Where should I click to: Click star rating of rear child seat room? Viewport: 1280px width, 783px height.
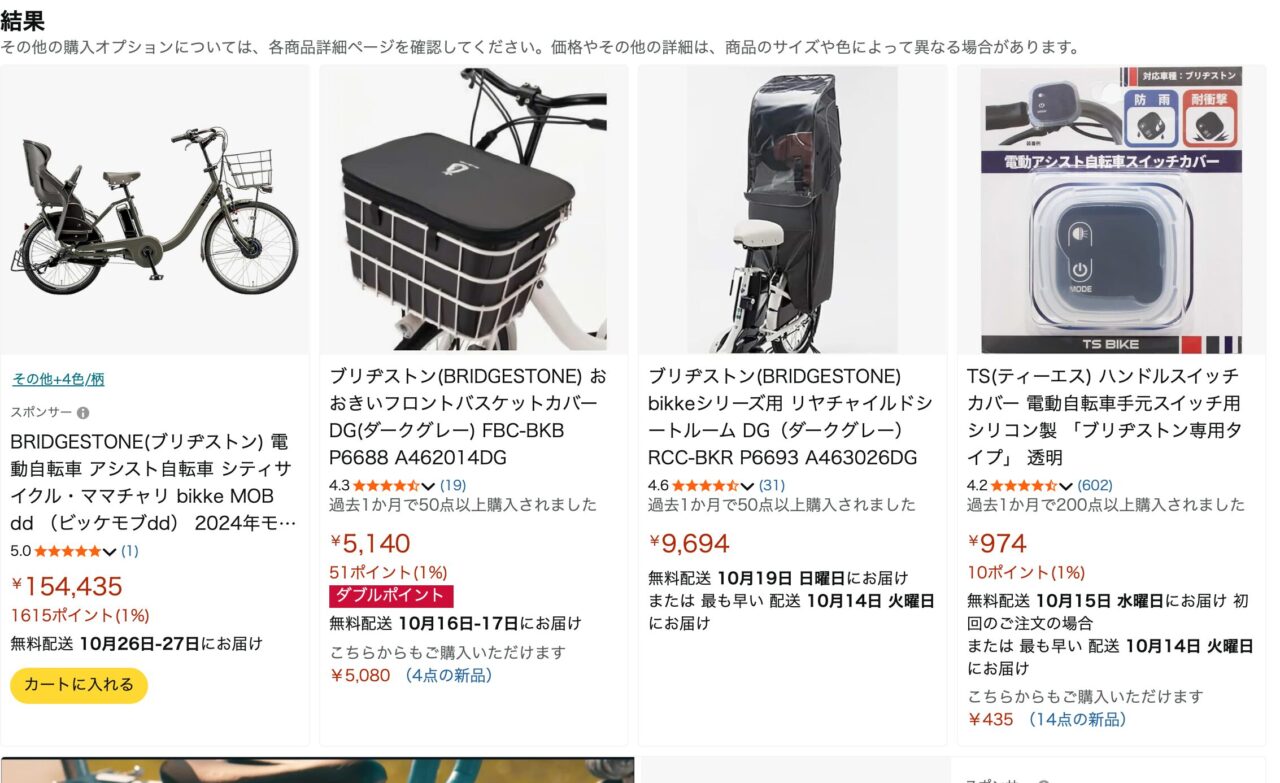[705, 485]
